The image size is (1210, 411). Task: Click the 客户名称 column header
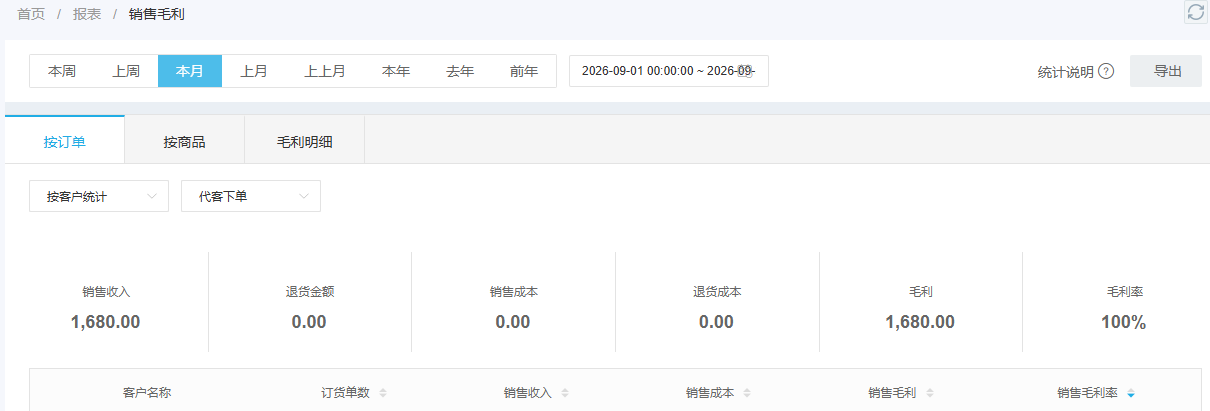tap(147, 393)
